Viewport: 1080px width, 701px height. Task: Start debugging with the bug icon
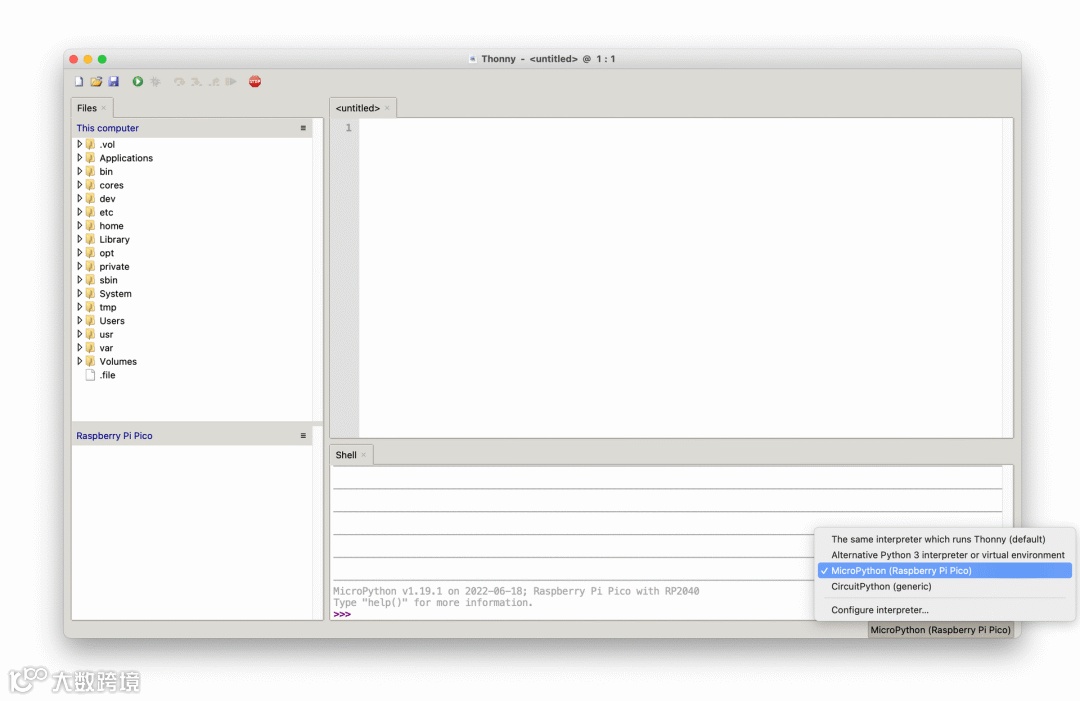pyautogui.click(x=155, y=81)
